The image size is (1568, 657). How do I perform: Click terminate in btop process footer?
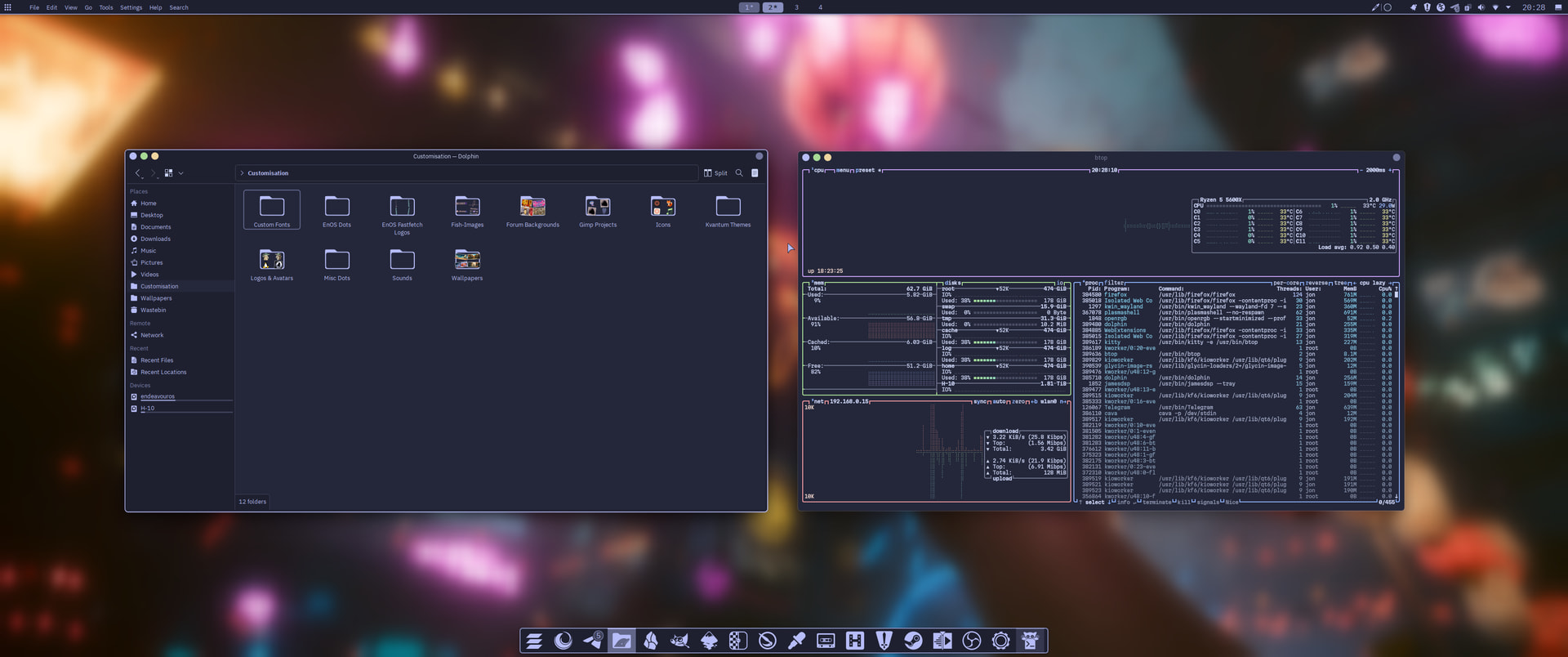pos(1156,502)
